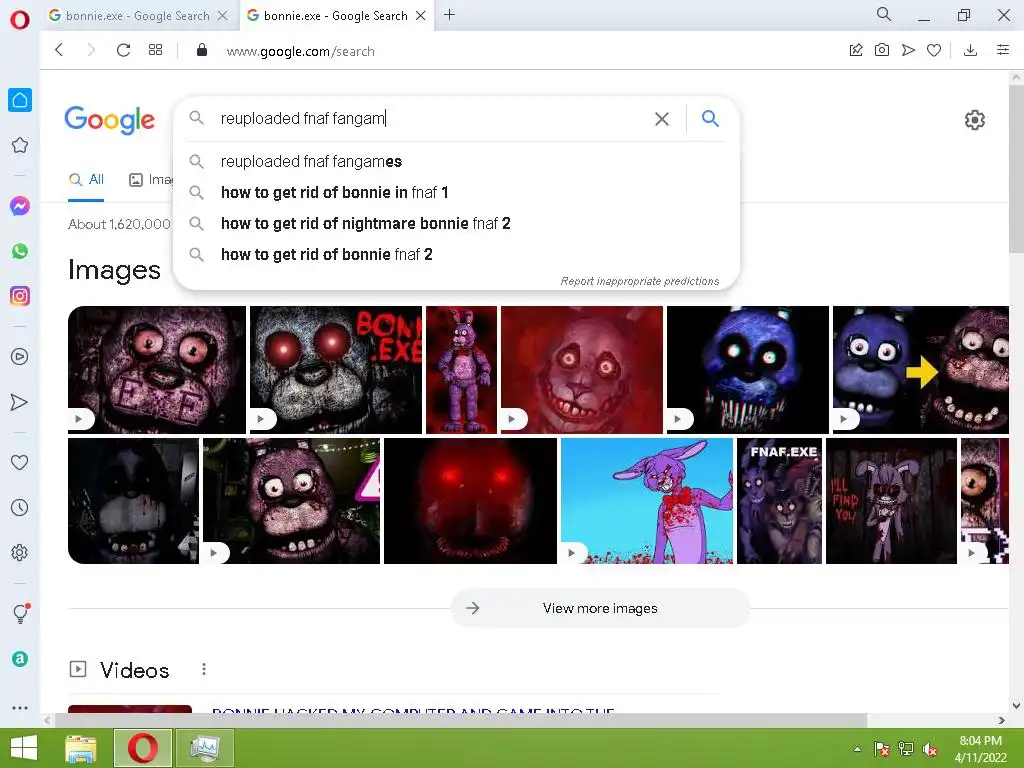The height and width of the screenshot is (768, 1024).
Task: Select 'how to get rid of nightmare bonnie fnaf 2'
Action: click(456, 223)
